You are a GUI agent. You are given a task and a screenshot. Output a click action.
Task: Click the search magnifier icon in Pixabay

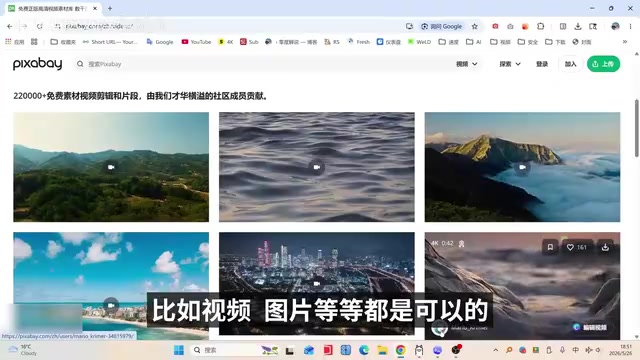80,64
